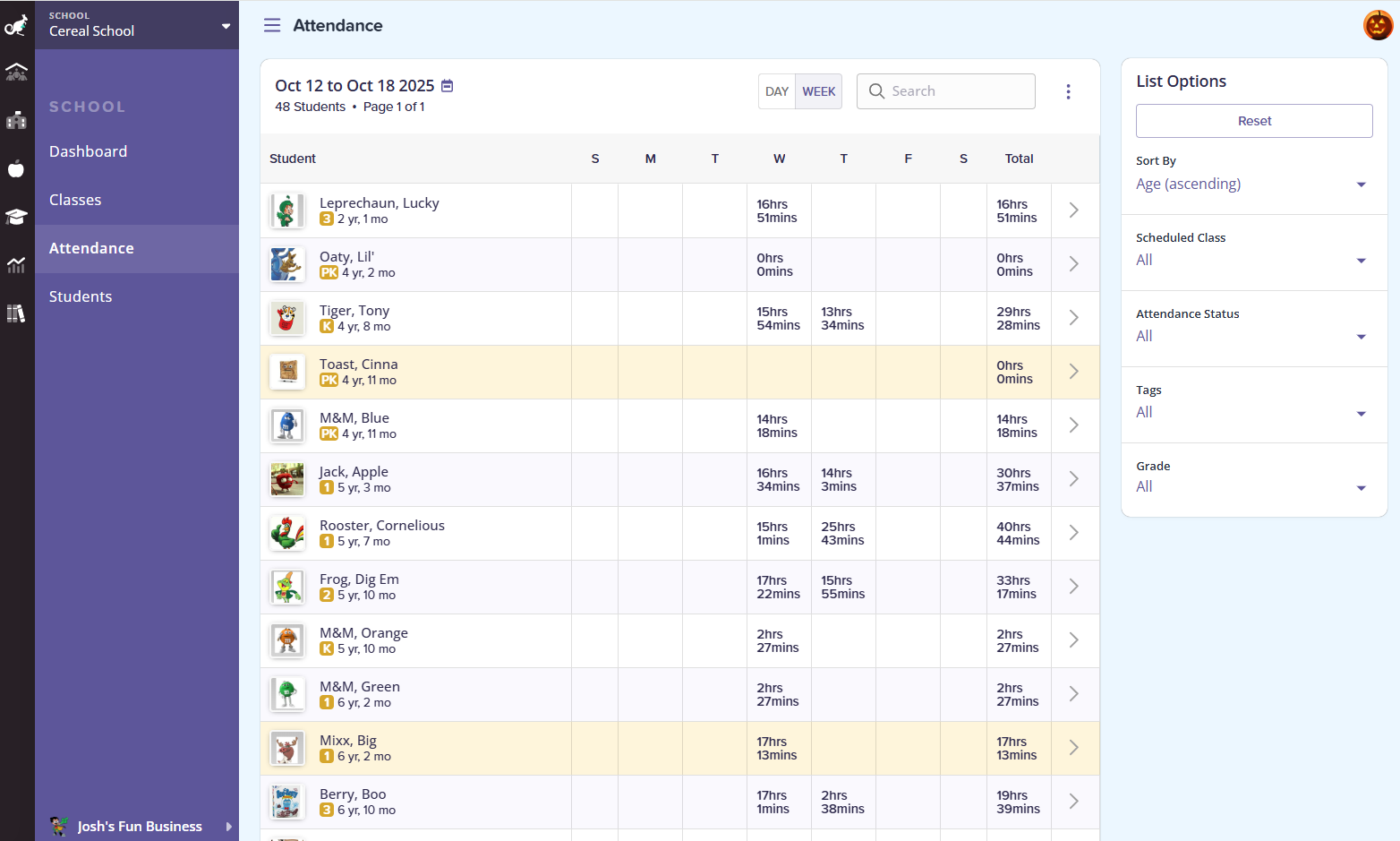Open the three-dot more options menu
This screenshot has height=841, width=1400.
[1068, 91]
